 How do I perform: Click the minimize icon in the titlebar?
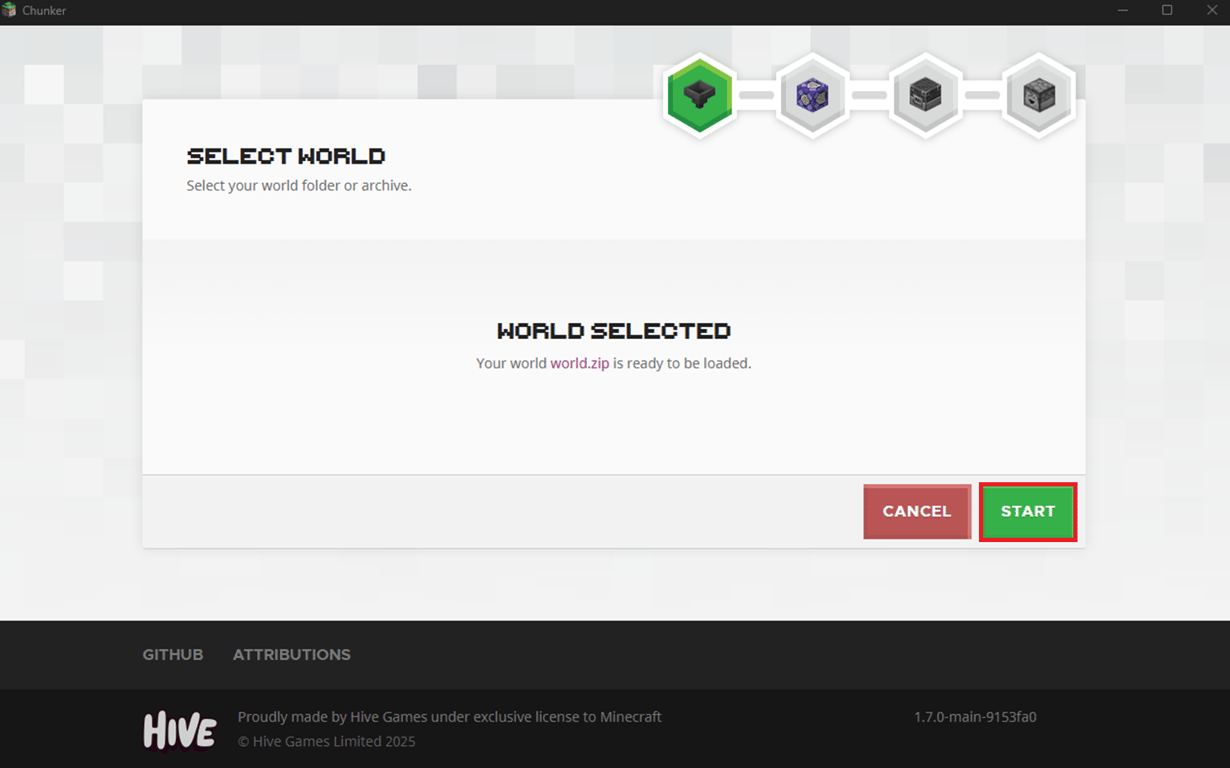point(1125,10)
